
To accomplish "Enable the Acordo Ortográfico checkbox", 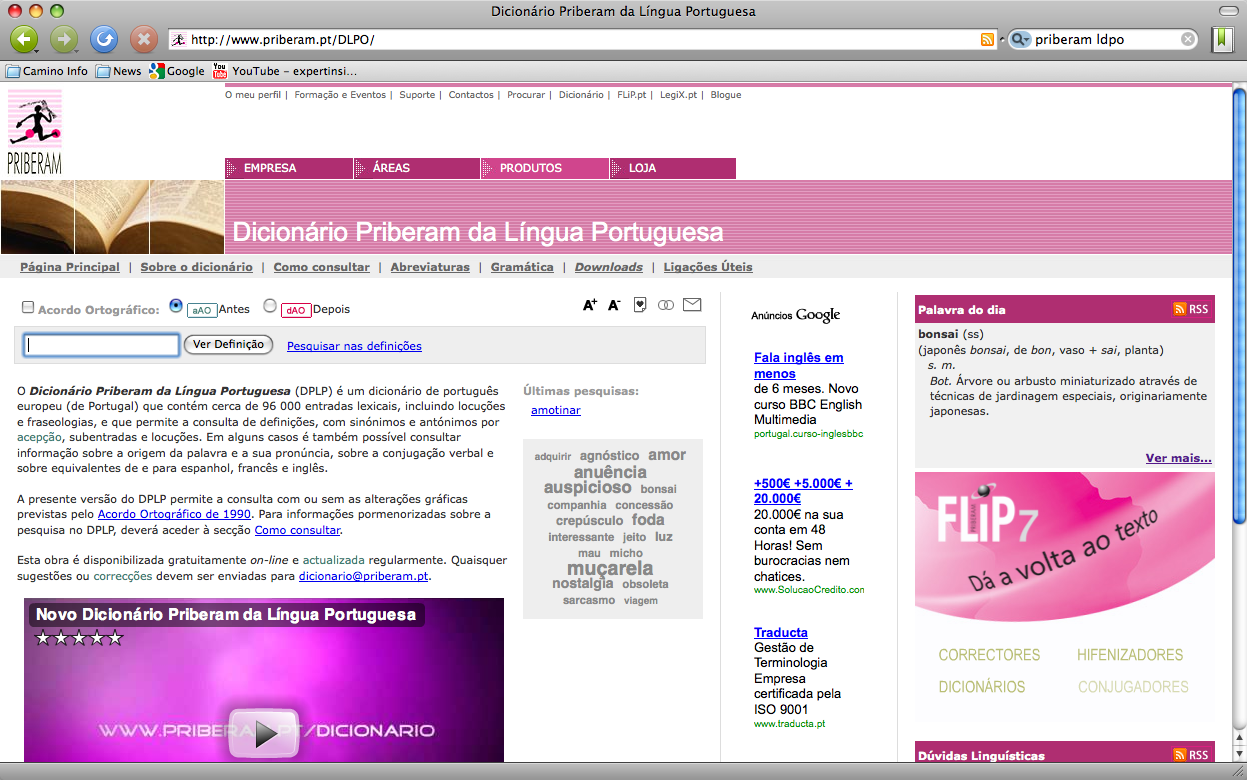I will pyautogui.click(x=28, y=308).
